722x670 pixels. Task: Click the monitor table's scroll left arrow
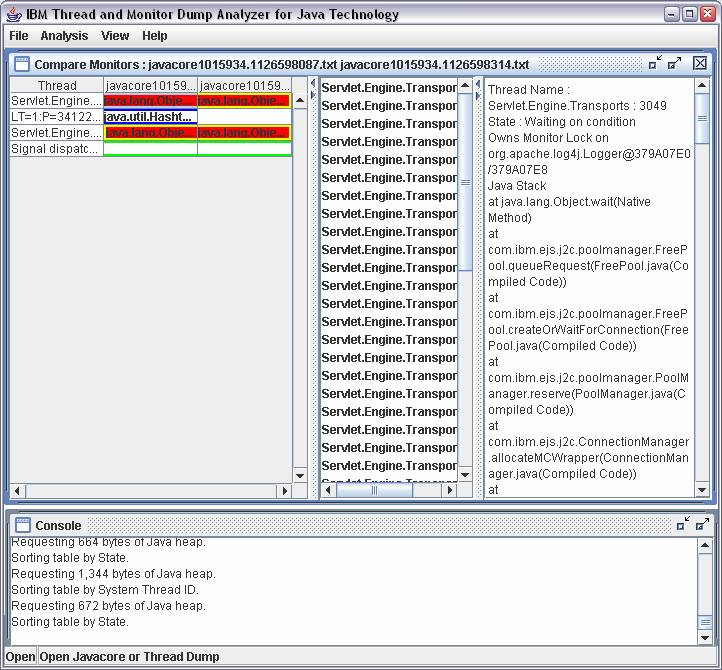[17, 491]
